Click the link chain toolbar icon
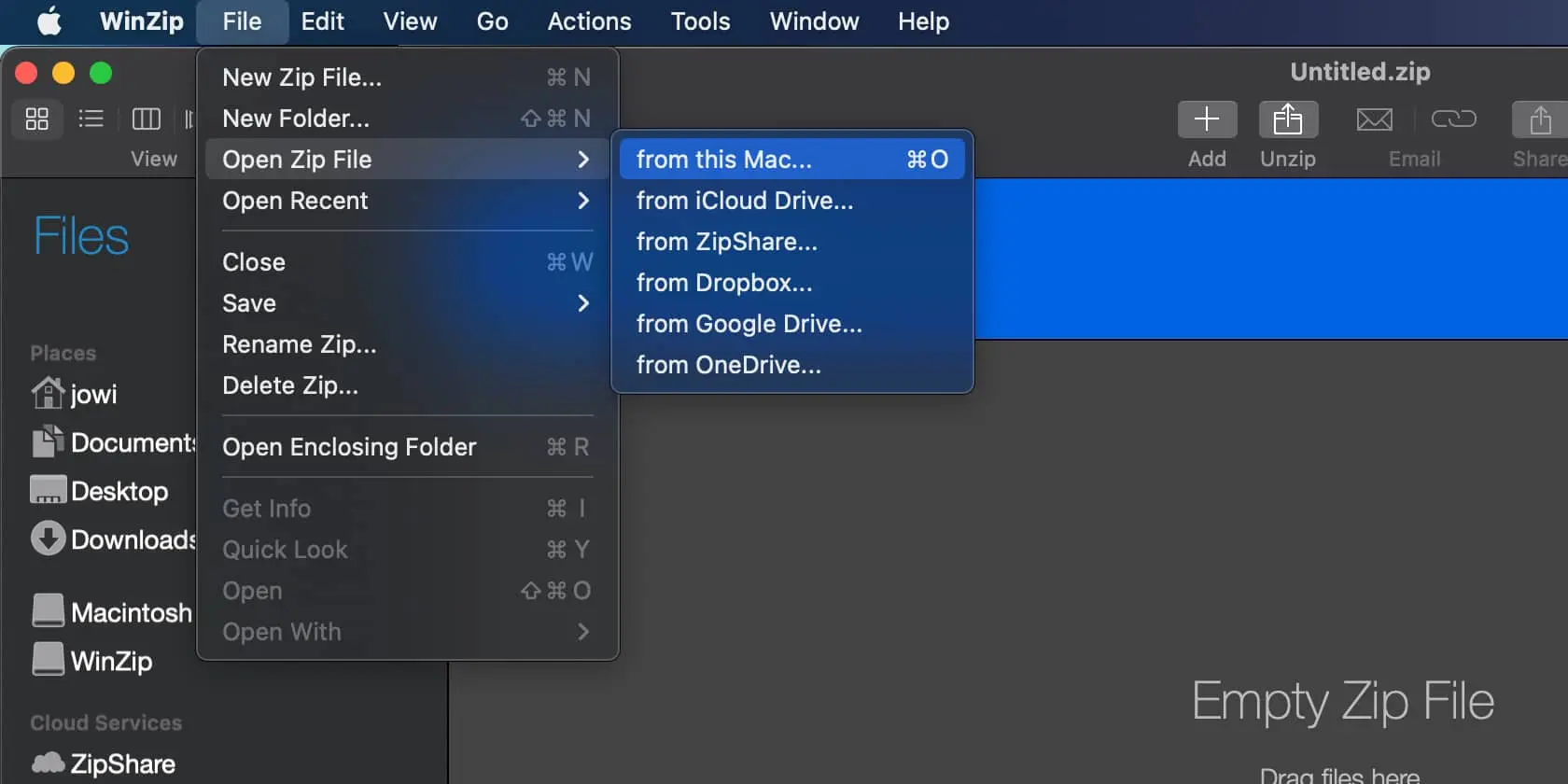The width and height of the screenshot is (1568, 784). (1453, 119)
